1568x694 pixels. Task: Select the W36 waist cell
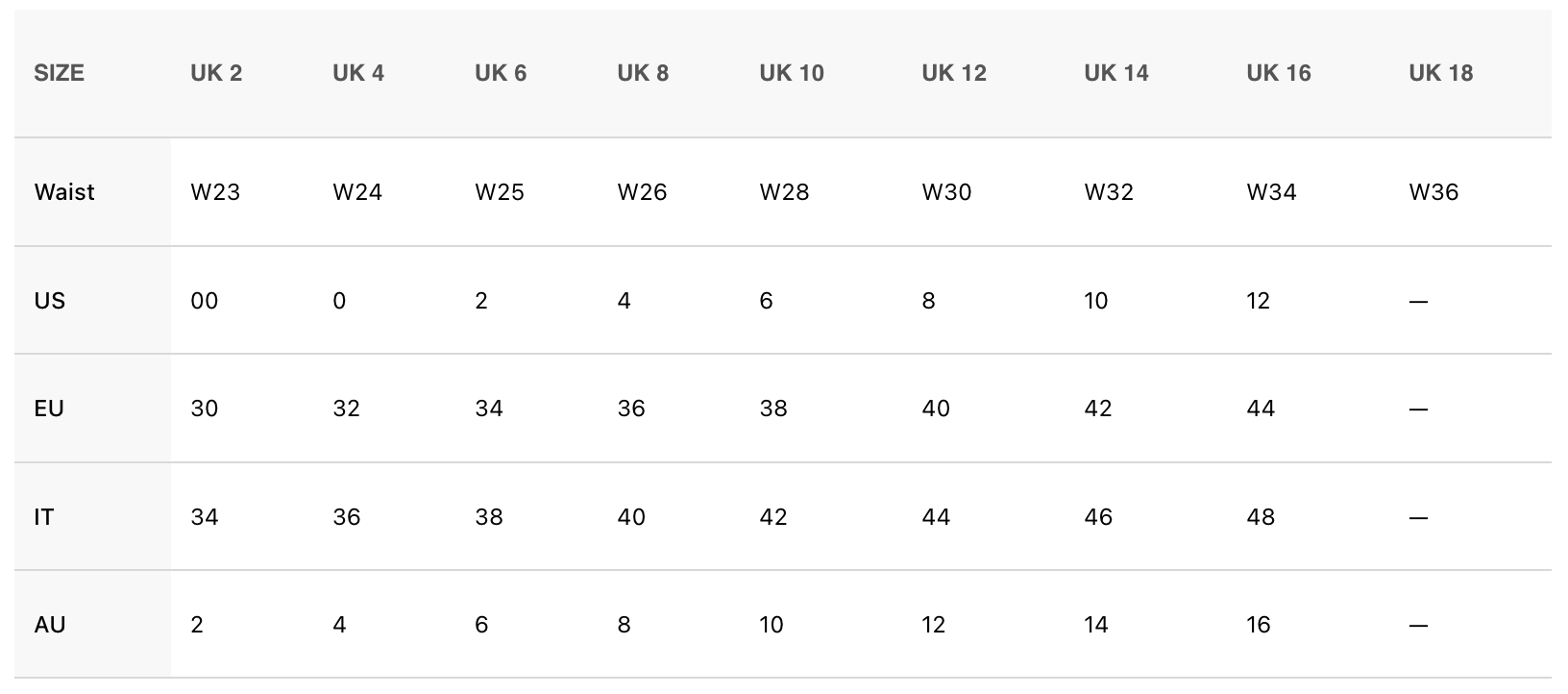coord(1433,192)
